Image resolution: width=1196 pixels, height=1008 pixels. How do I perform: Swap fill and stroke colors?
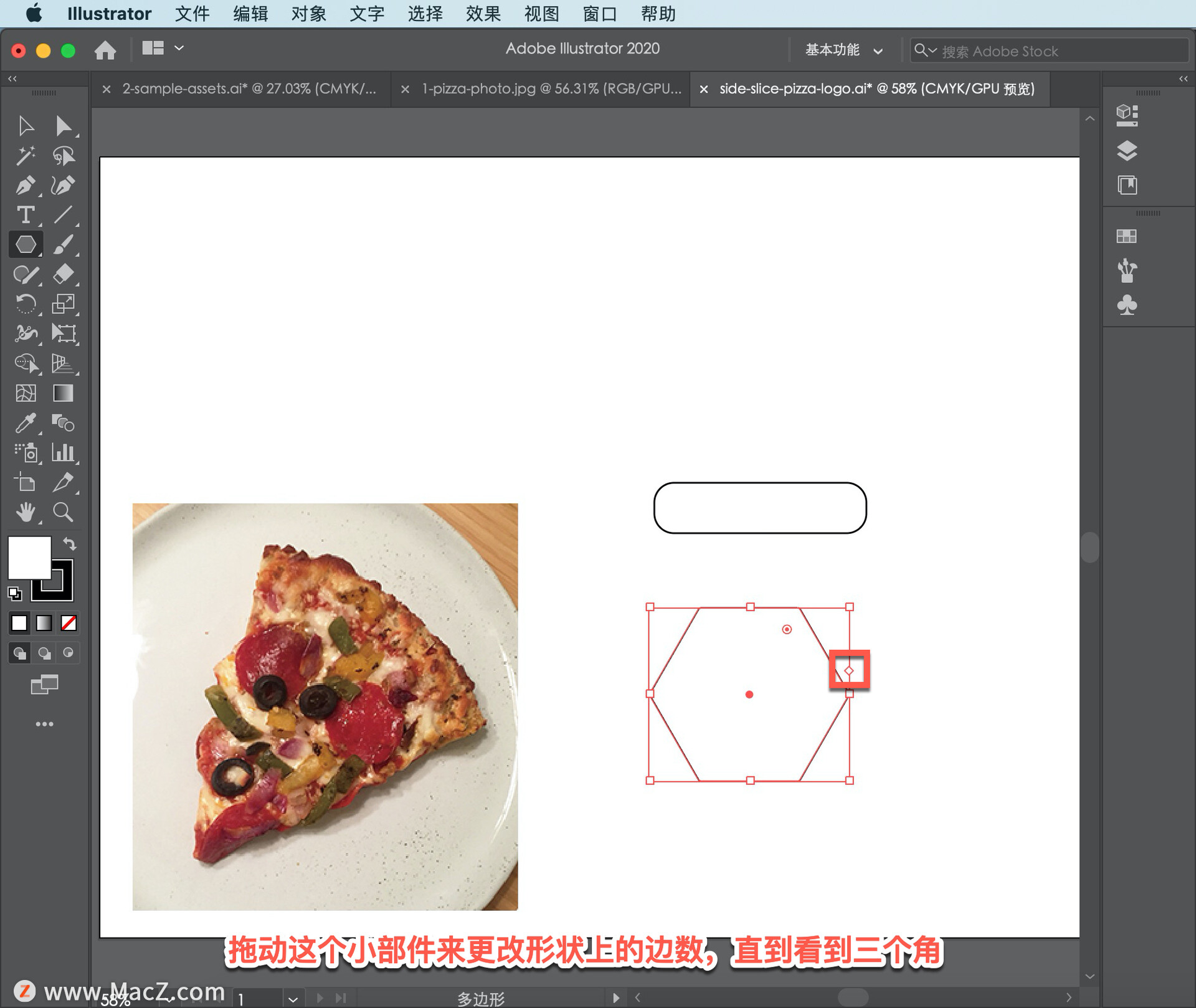tap(70, 544)
